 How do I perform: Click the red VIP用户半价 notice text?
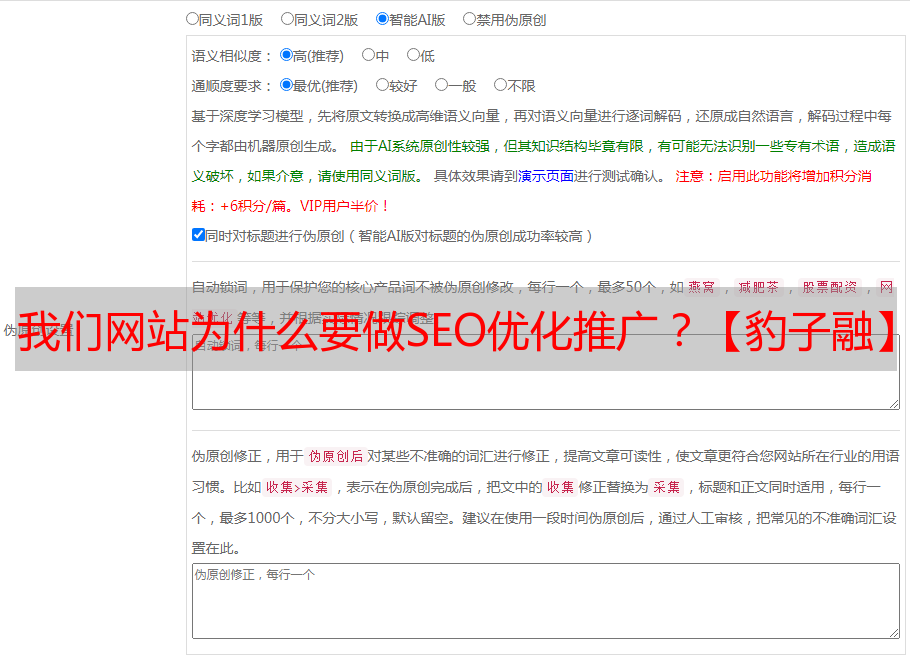click(x=344, y=206)
